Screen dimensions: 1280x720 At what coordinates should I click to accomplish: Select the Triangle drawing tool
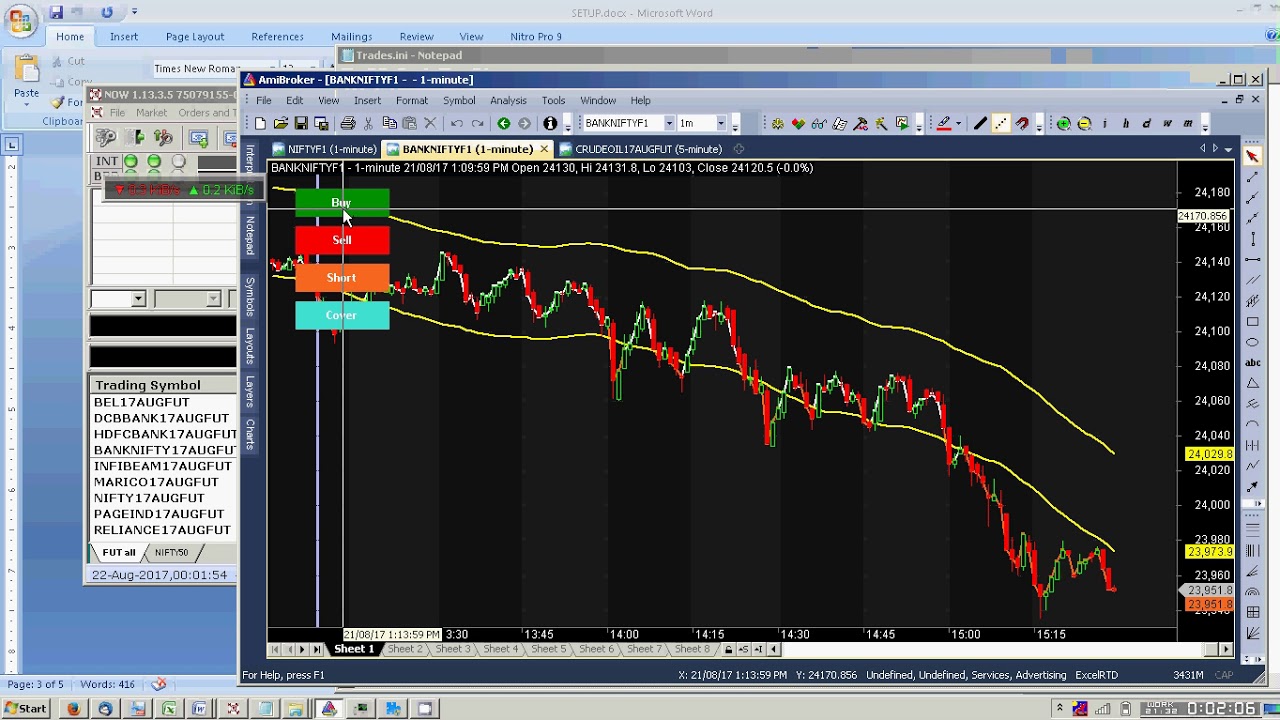tap(1252, 383)
